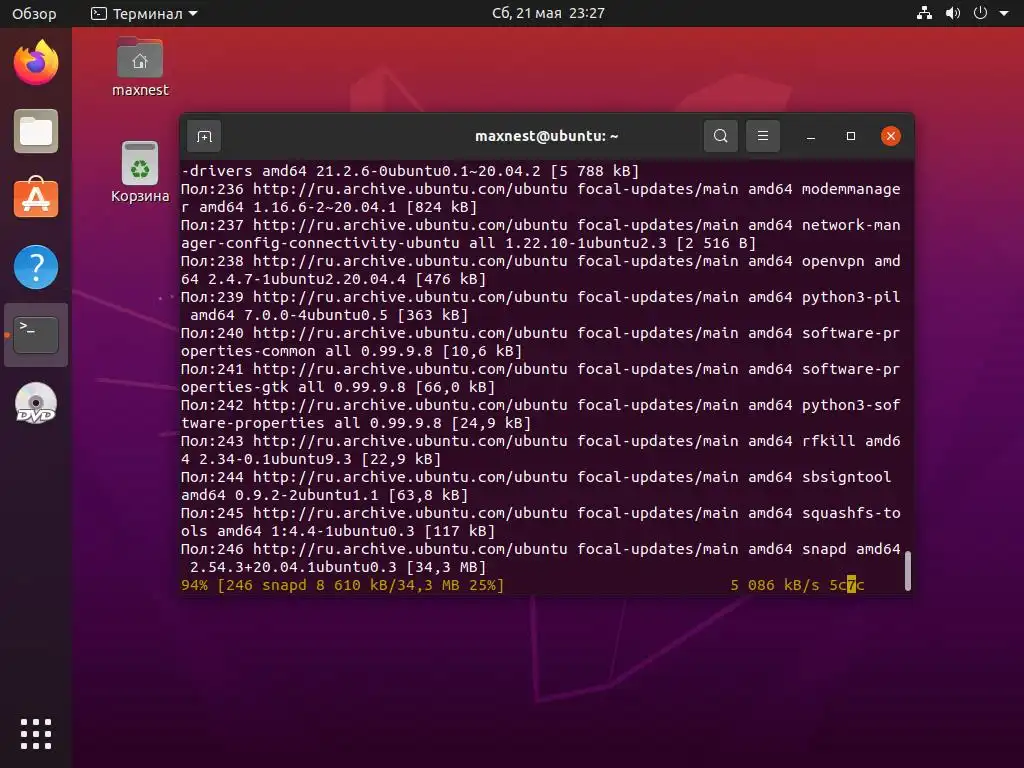1024x768 pixels.
Task: Minimize the terminal window
Action: 810,136
